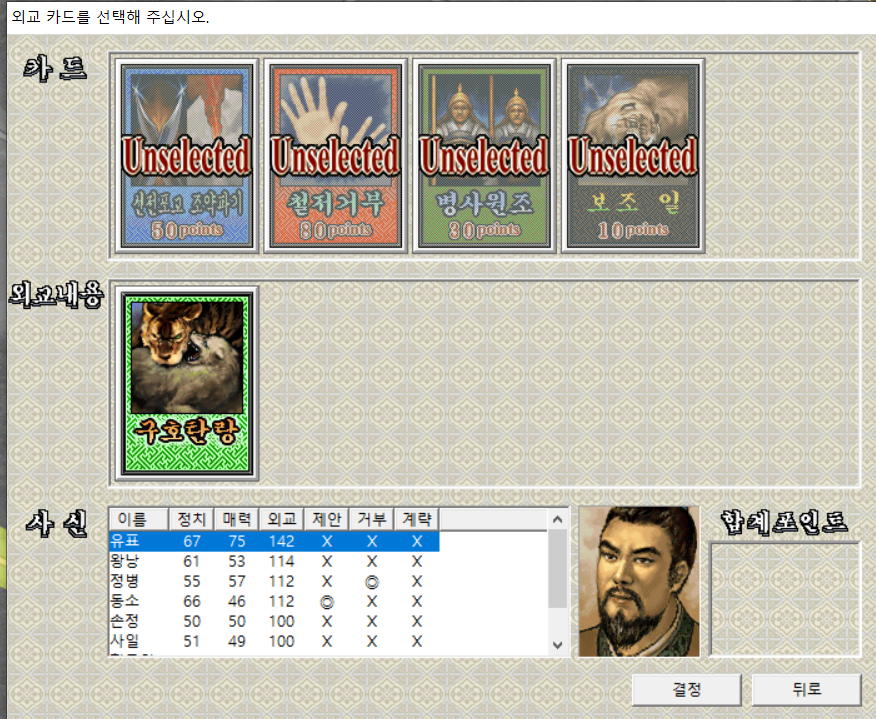The image size is (876, 719).
Task: Select envoy 동소 in the list
Action: coord(274,602)
